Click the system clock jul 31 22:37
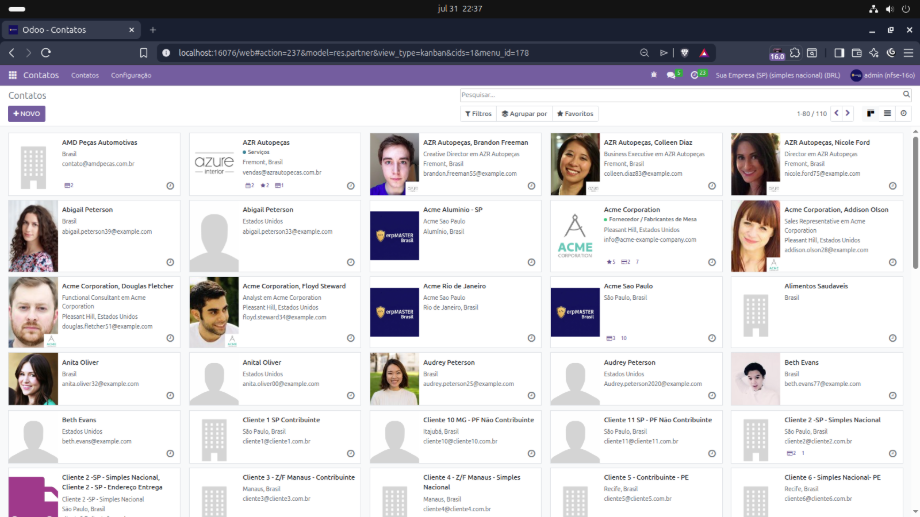This screenshot has height=517, width=920. (460, 9)
